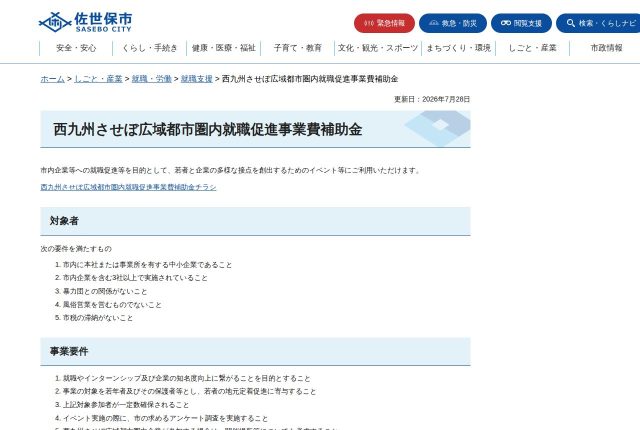Click the 対象者 section heading

point(64,221)
